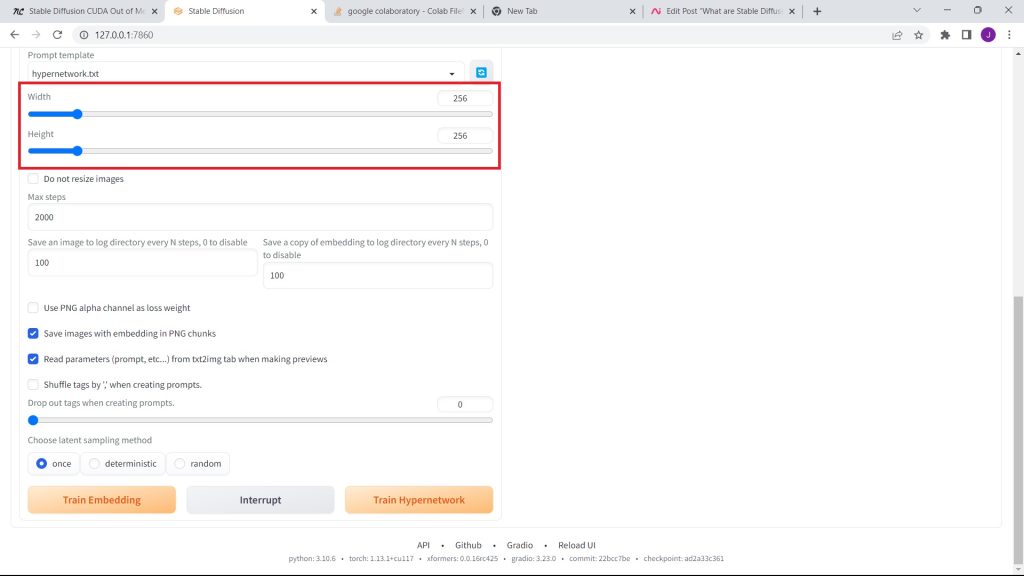Toggle the browser side panel icon
The height and width of the screenshot is (576, 1024).
click(966, 35)
